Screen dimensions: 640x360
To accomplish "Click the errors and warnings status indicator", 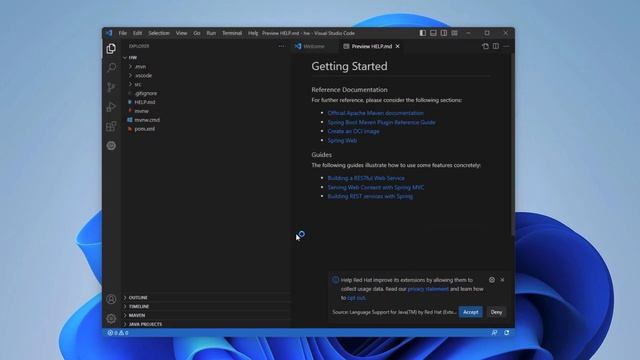I will (x=118, y=333).
